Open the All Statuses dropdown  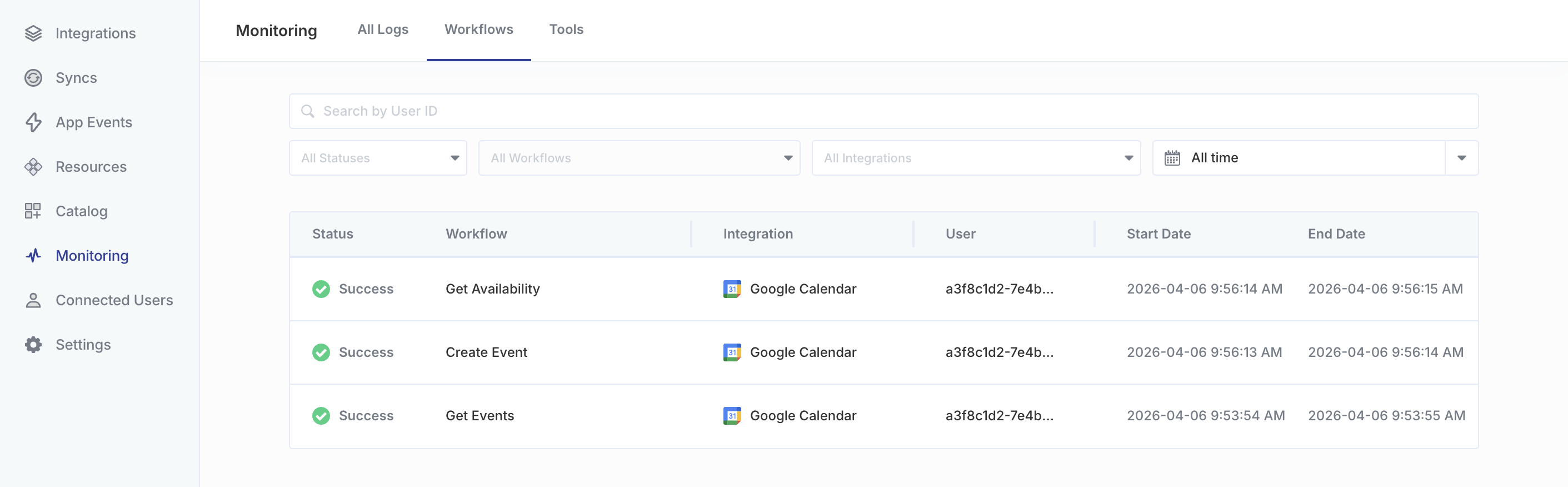(378, 158)
